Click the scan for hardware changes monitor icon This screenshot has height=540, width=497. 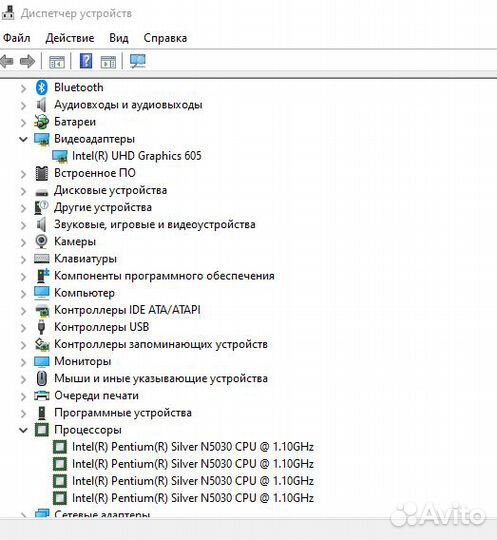tap(138, 61)
